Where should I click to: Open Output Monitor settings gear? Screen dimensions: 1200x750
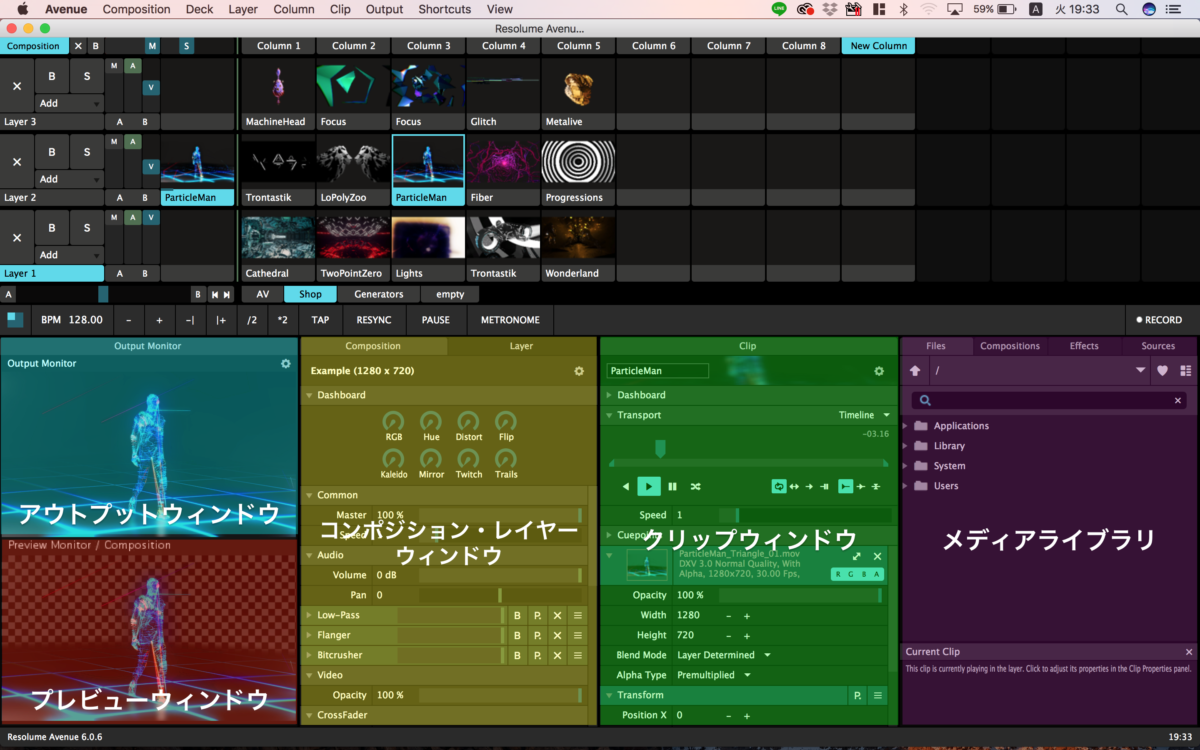[x=286, y=364]
